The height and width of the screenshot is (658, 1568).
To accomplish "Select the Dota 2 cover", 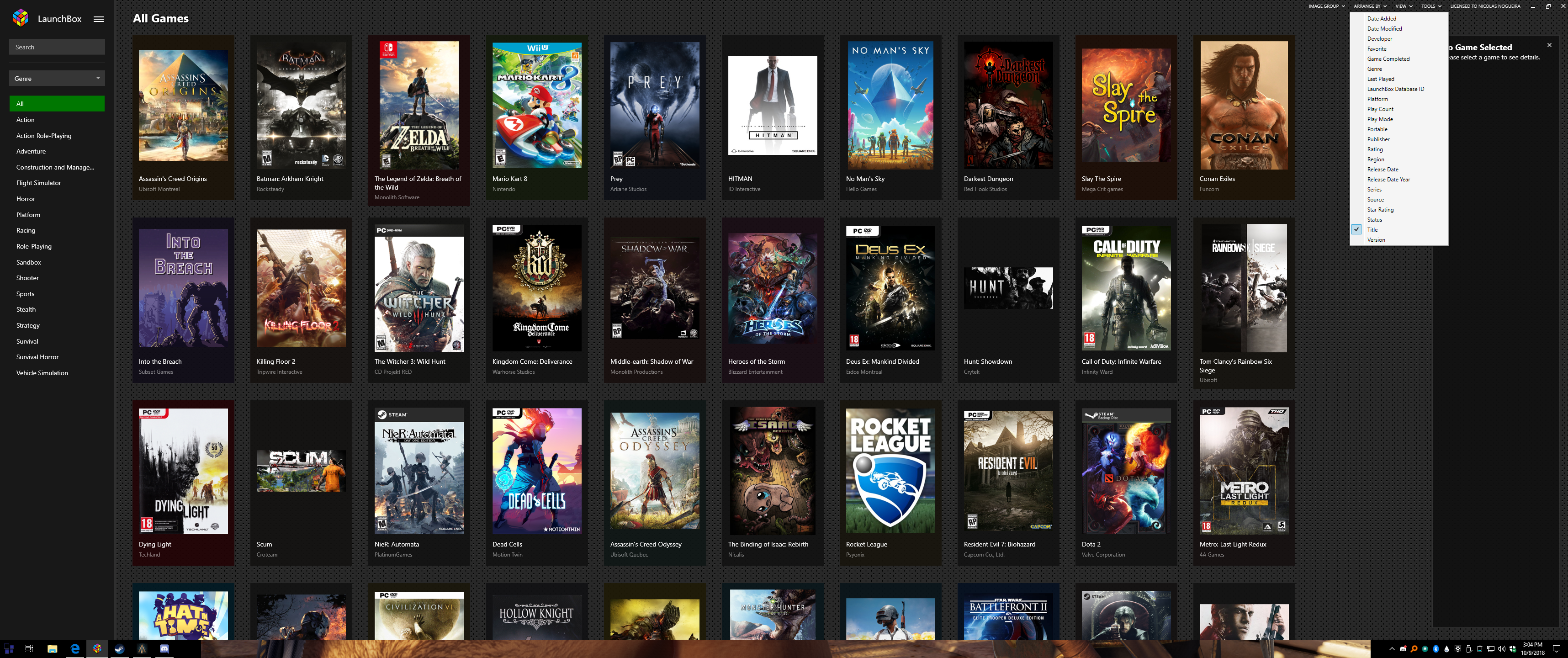I will (x=1126, y=471).
